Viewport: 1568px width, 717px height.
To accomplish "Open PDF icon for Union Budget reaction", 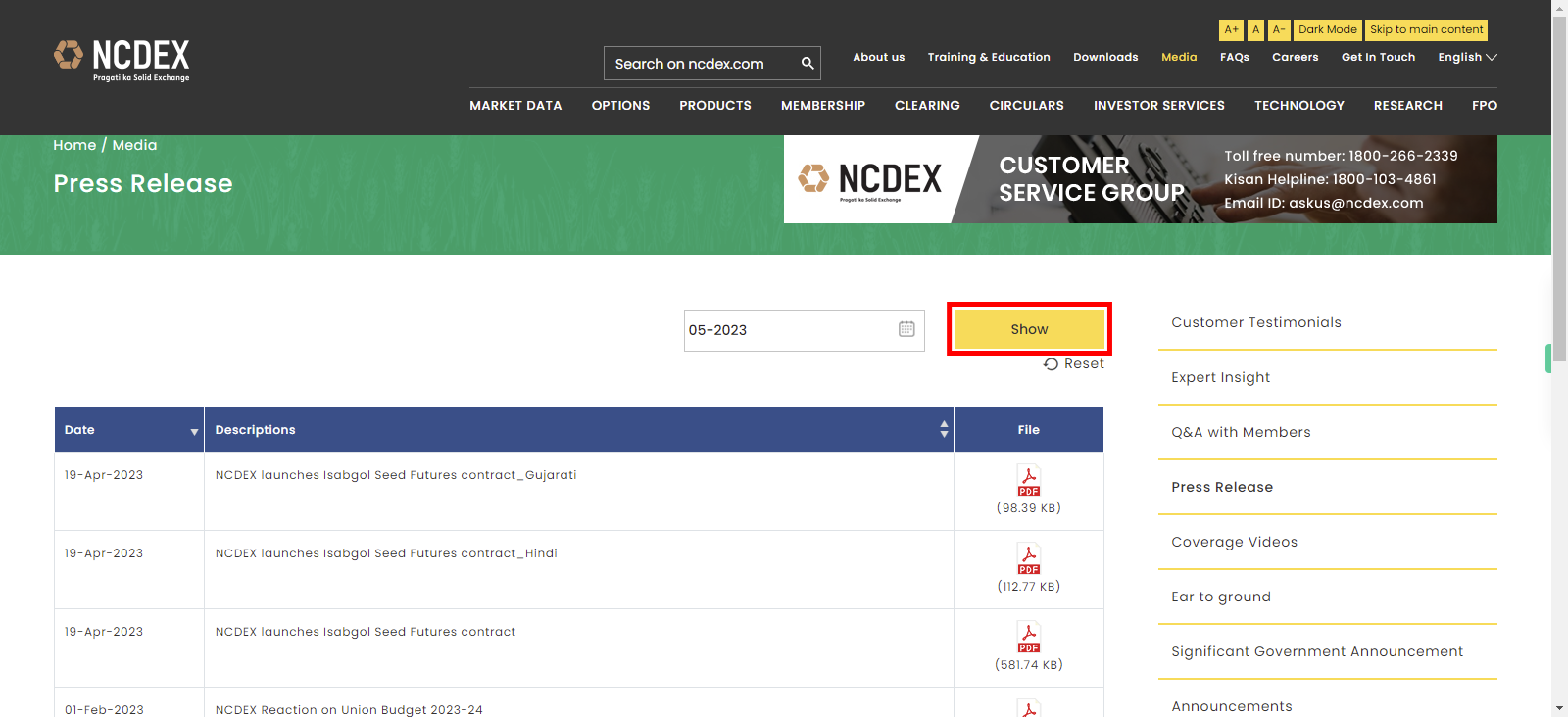I will click(x=1029, y=708).
